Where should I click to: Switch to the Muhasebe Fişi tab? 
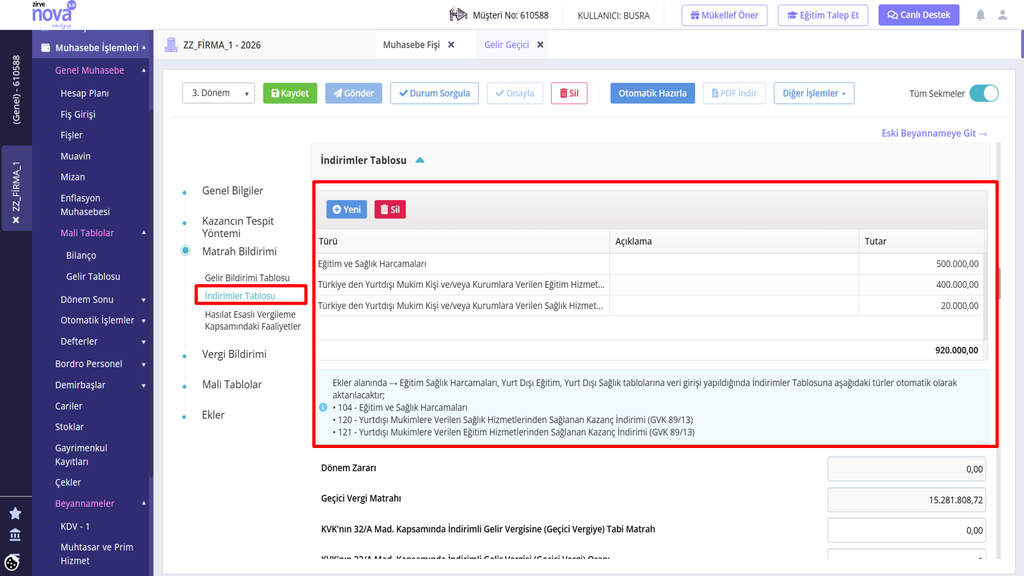[411, 45]
